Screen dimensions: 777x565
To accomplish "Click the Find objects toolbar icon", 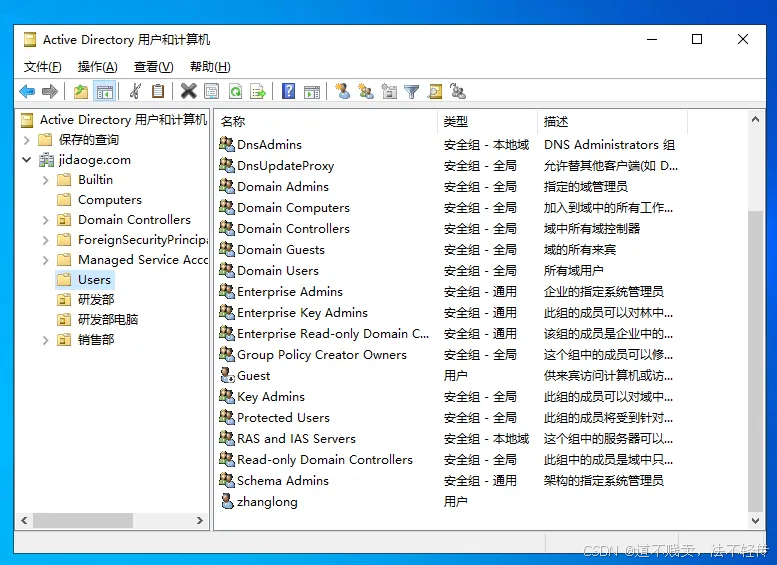I will (x=435, y=91).
